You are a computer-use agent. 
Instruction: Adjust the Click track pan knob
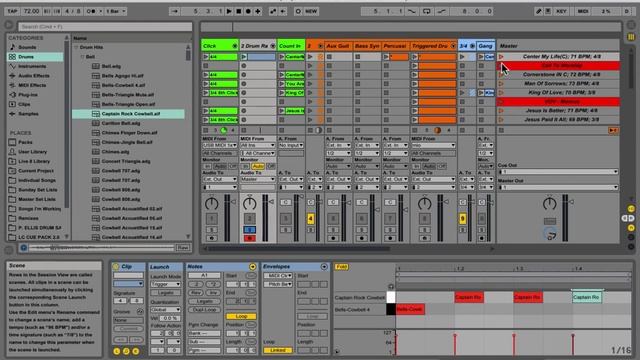[x=211, y=203]
